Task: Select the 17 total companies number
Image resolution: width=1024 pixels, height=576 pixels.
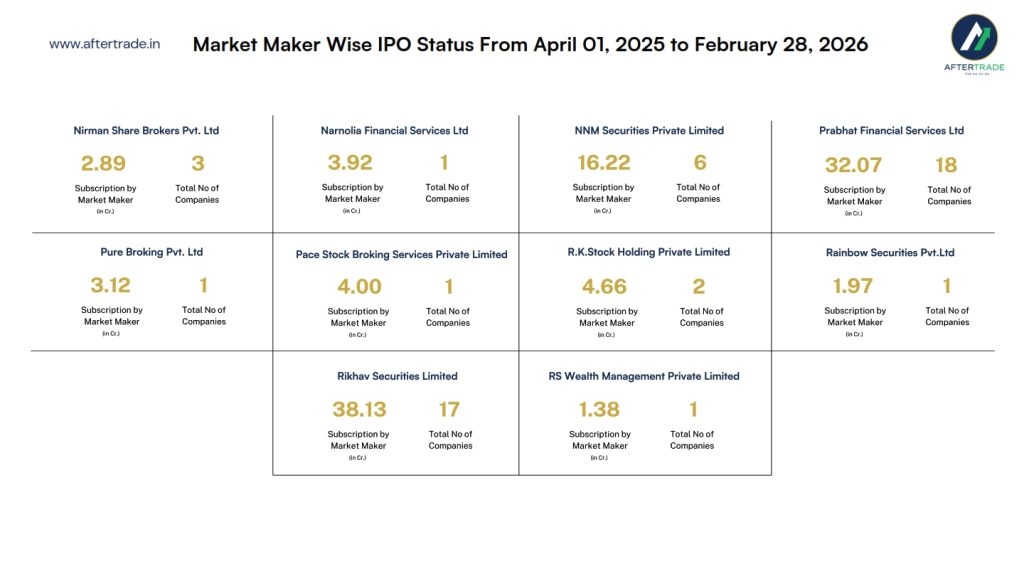Action: 450,409
